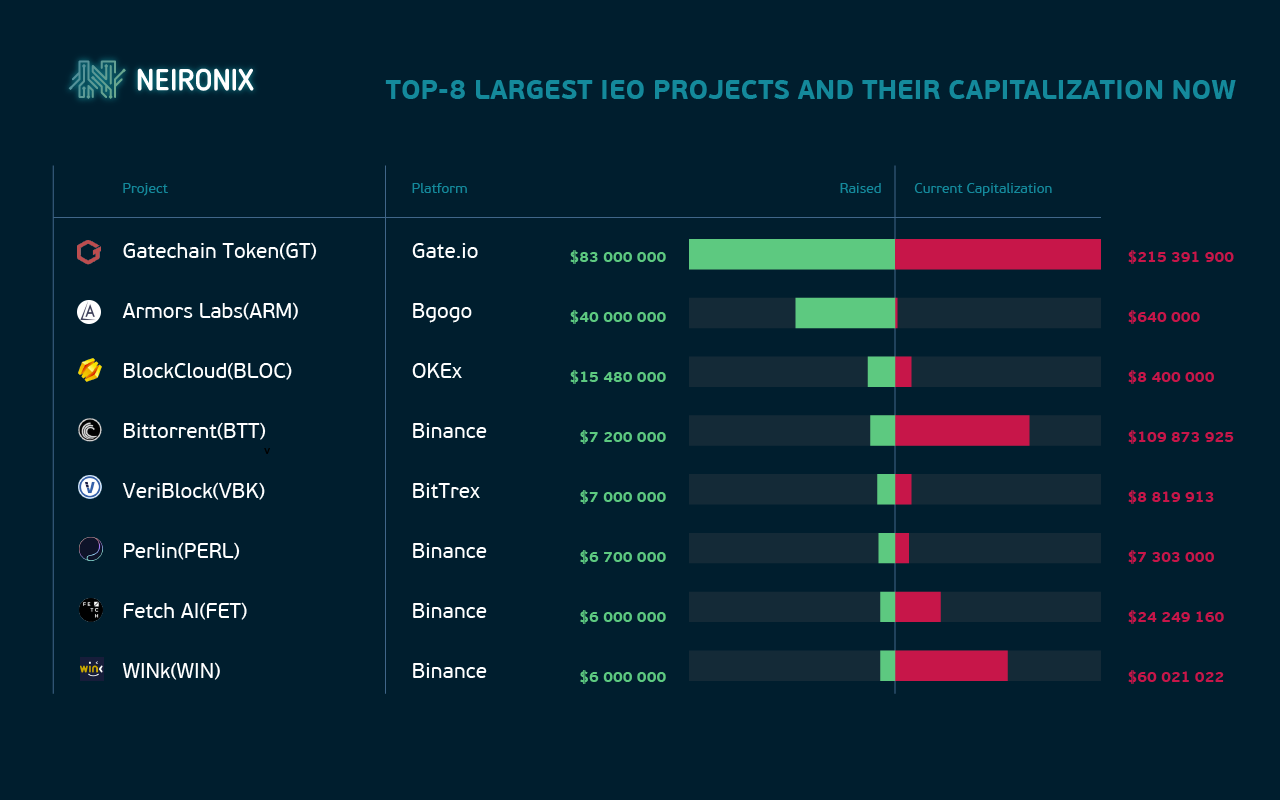
Task: Select the Current Capitalization column header
Action: pos(983,188)
